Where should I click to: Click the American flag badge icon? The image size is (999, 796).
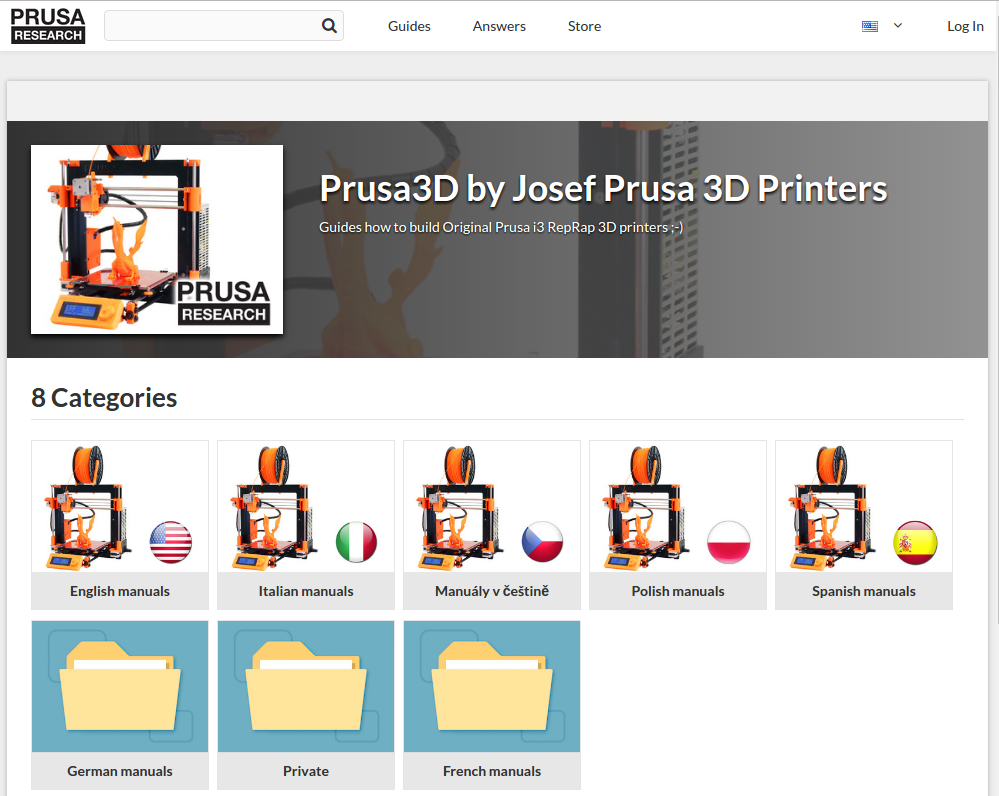click(x=171, y=542)
